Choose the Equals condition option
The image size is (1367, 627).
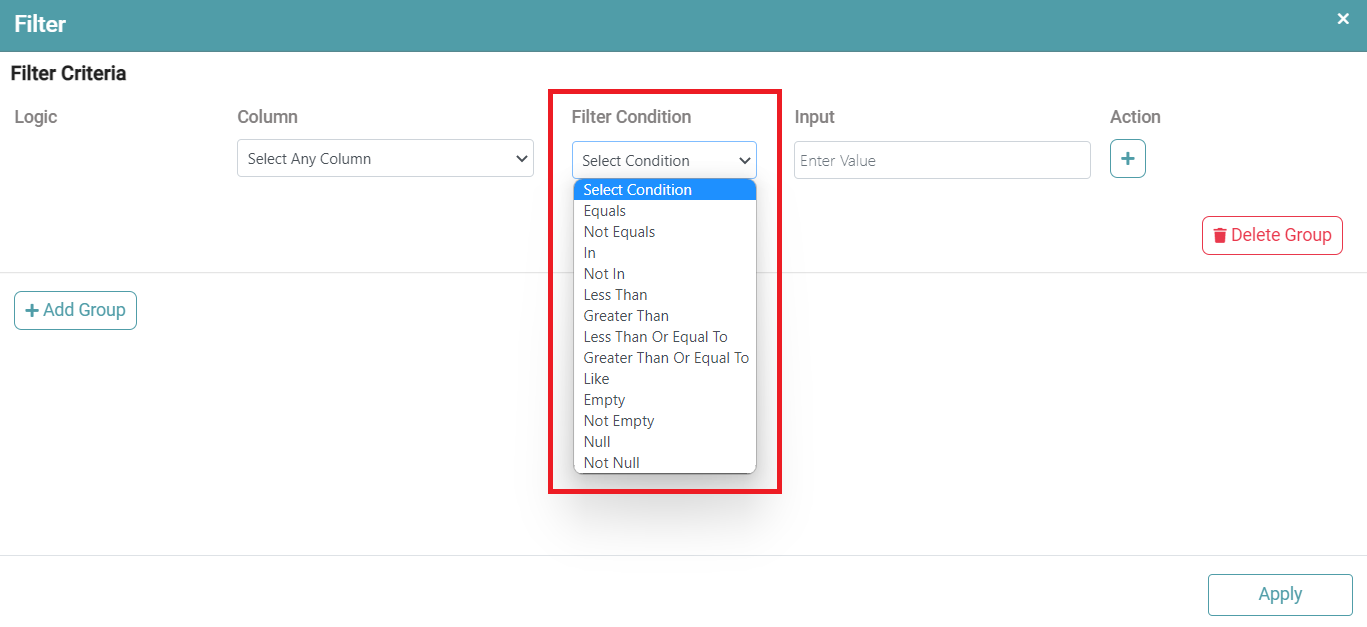605,211
